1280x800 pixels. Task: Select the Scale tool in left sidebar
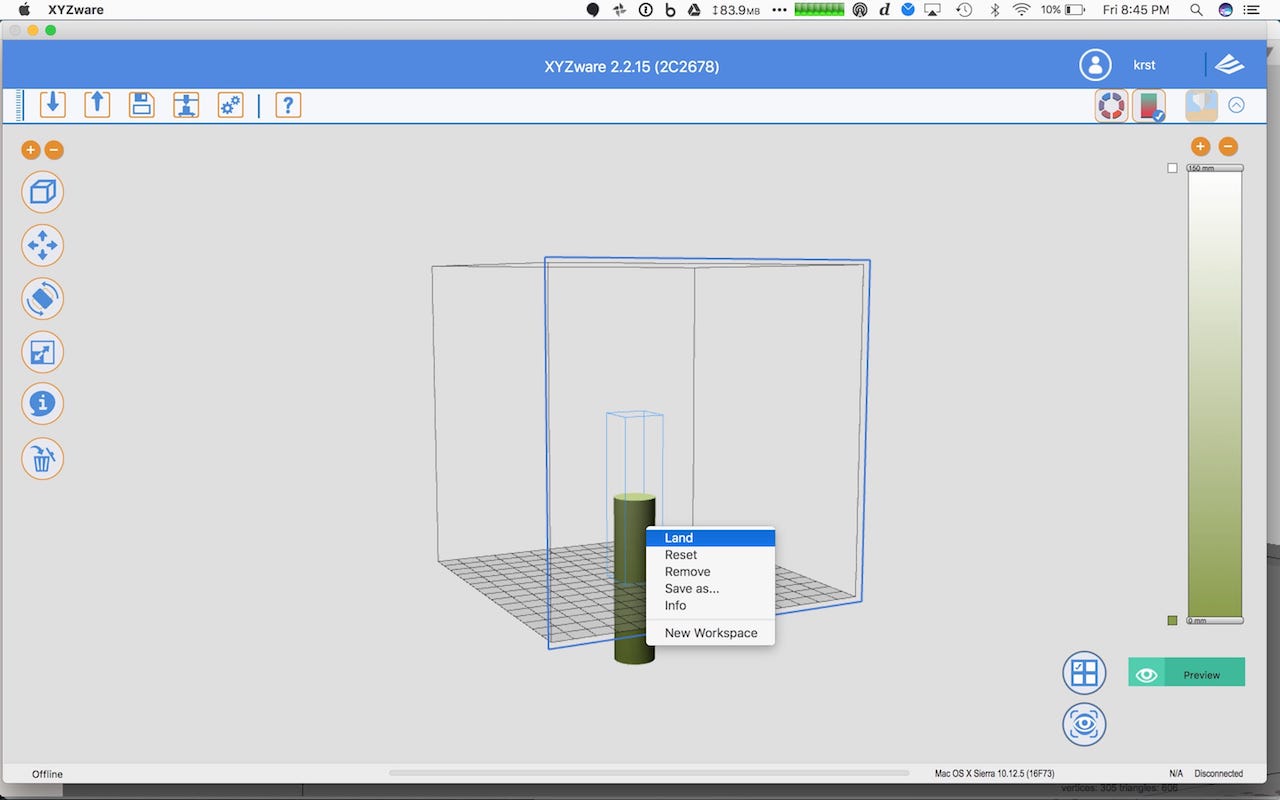coord(43,352)
